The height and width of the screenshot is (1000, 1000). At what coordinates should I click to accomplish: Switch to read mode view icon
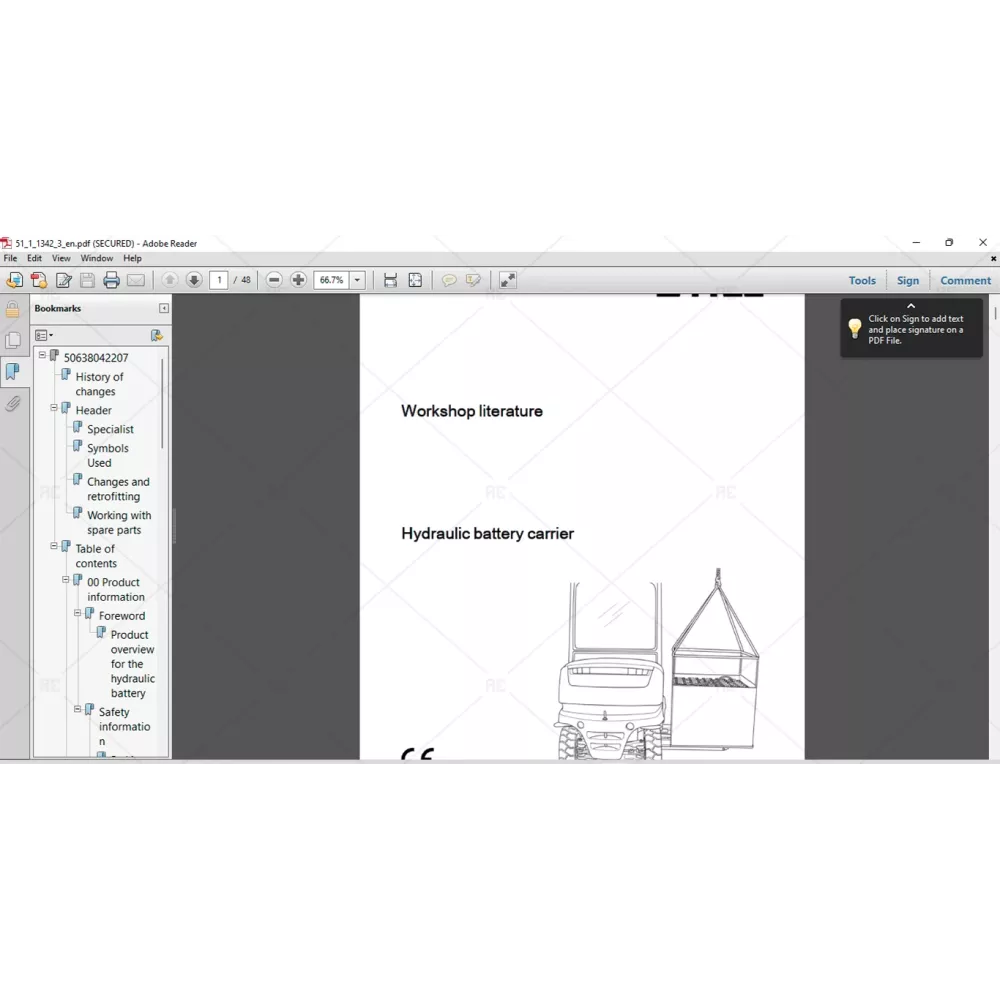click(x=508, y=281)
